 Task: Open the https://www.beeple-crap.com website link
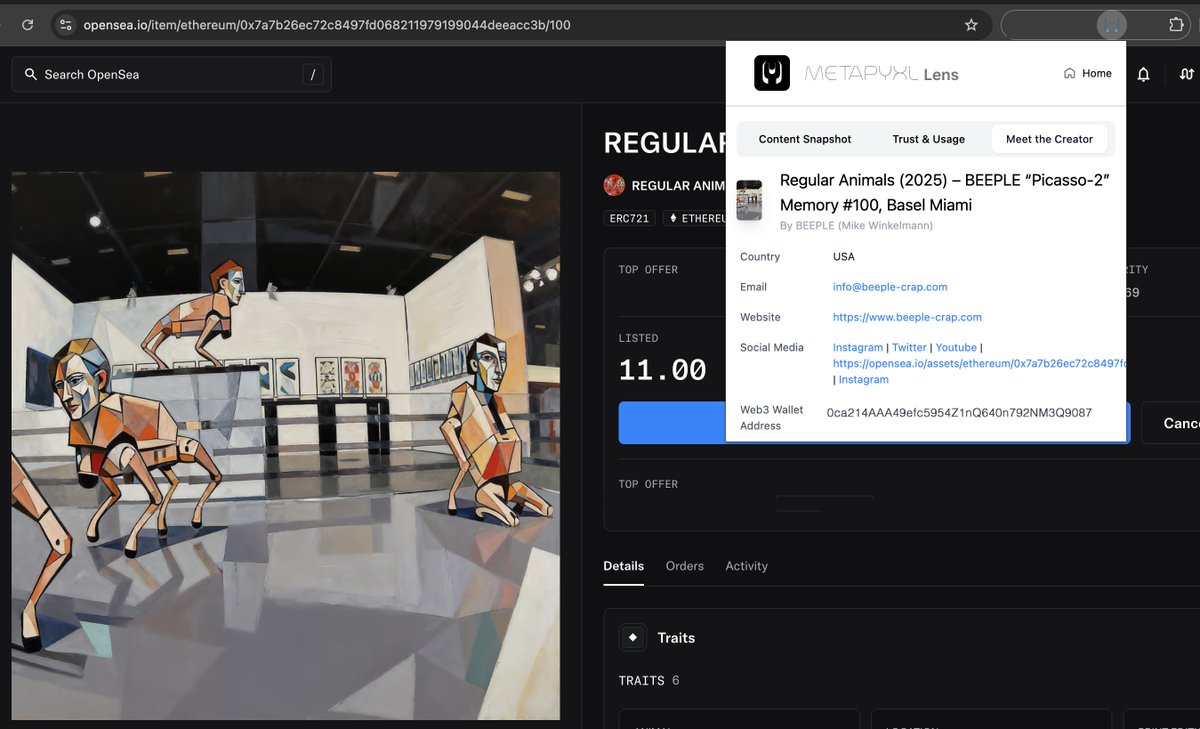(x=907, y=317)
